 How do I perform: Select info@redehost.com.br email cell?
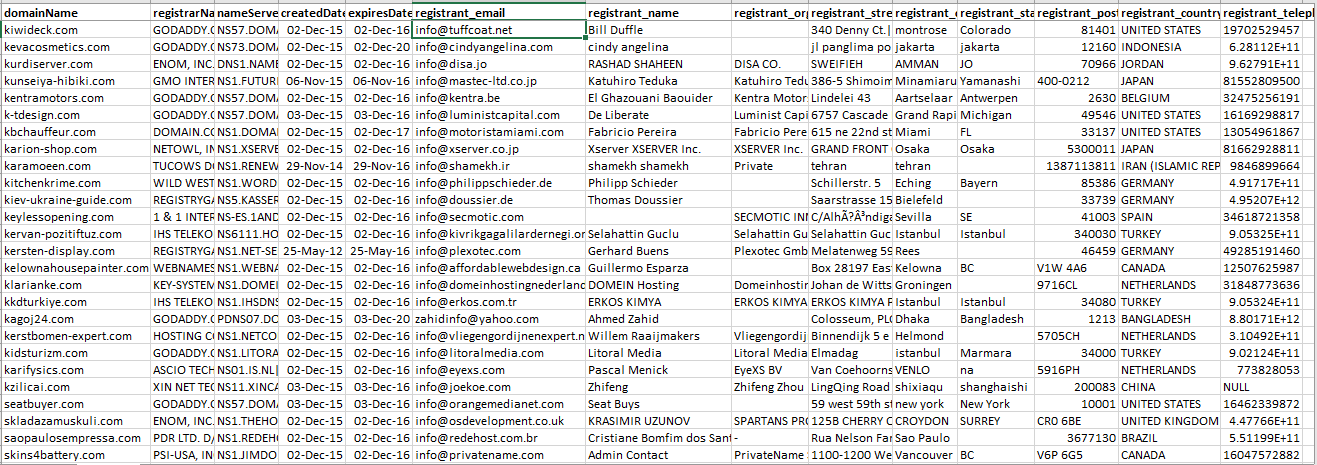[x=498, y=438]
